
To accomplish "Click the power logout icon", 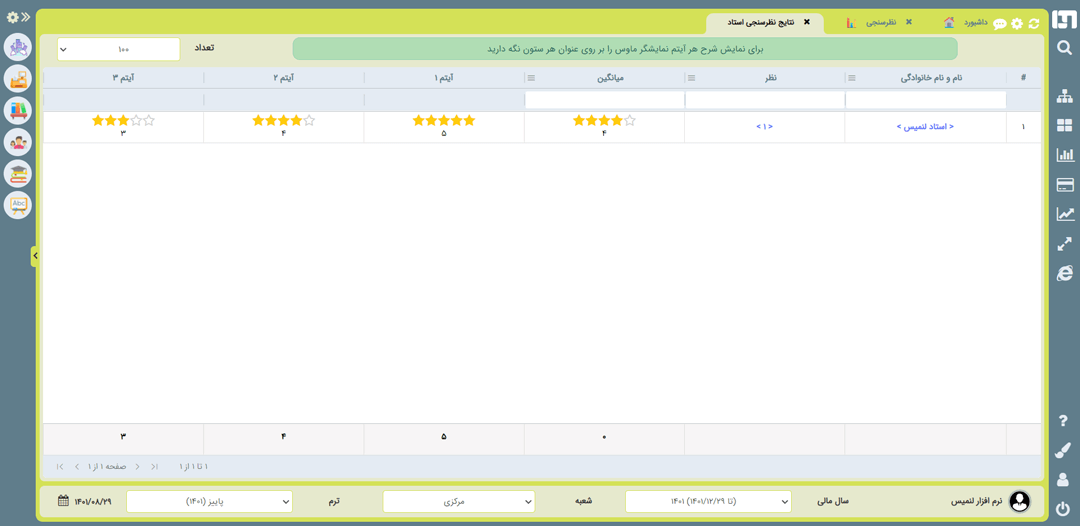I will [1063, 509].
